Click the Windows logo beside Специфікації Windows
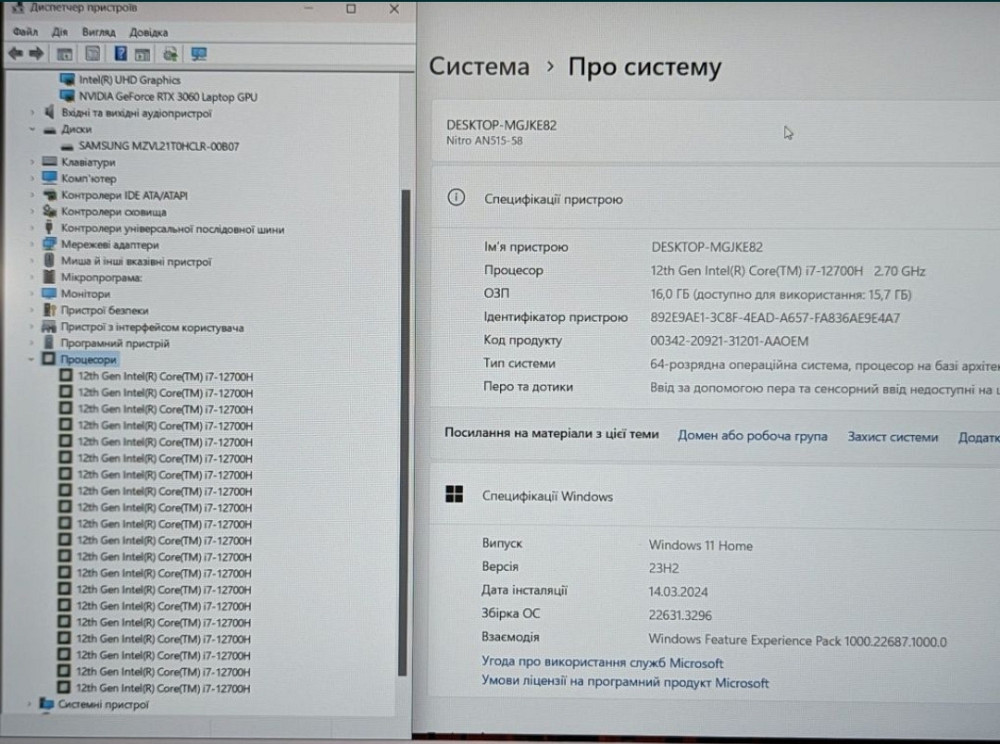This screenshot has width=1000, height=744. (454, 495)
